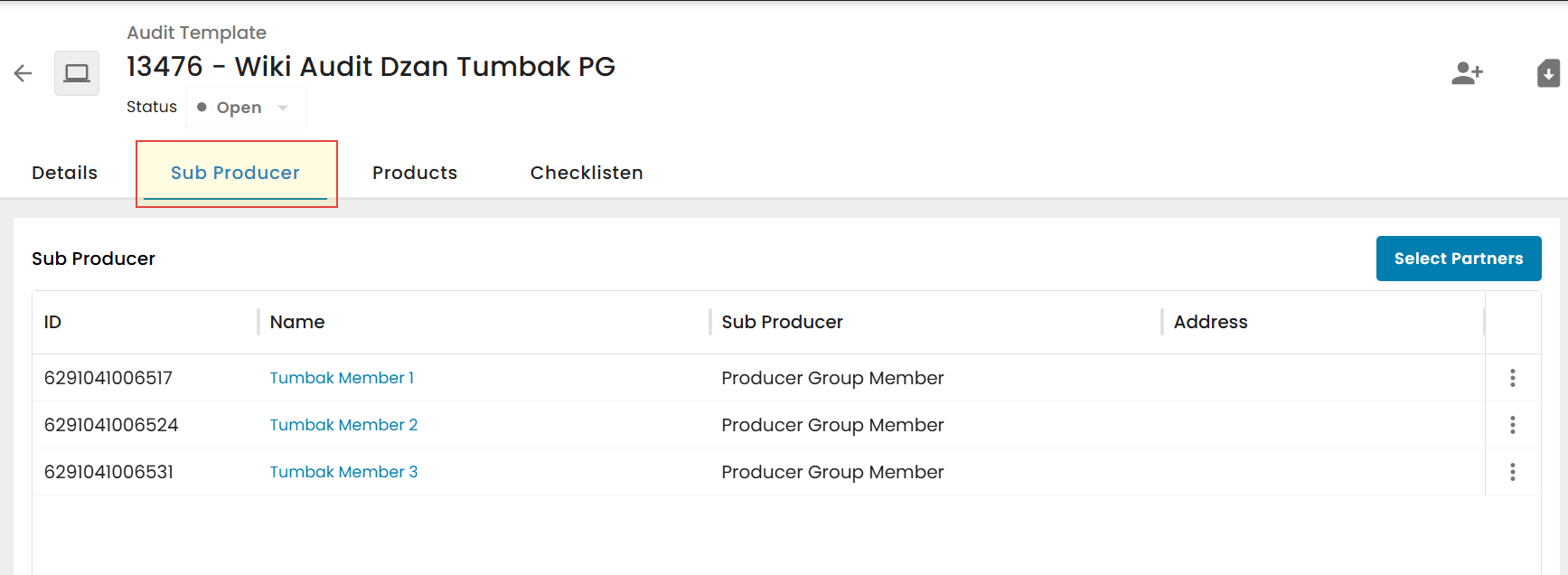The height and width of the screenshot is (575, 1568).
Task: Click the download document icon
Action: [x=1548, y=73]
